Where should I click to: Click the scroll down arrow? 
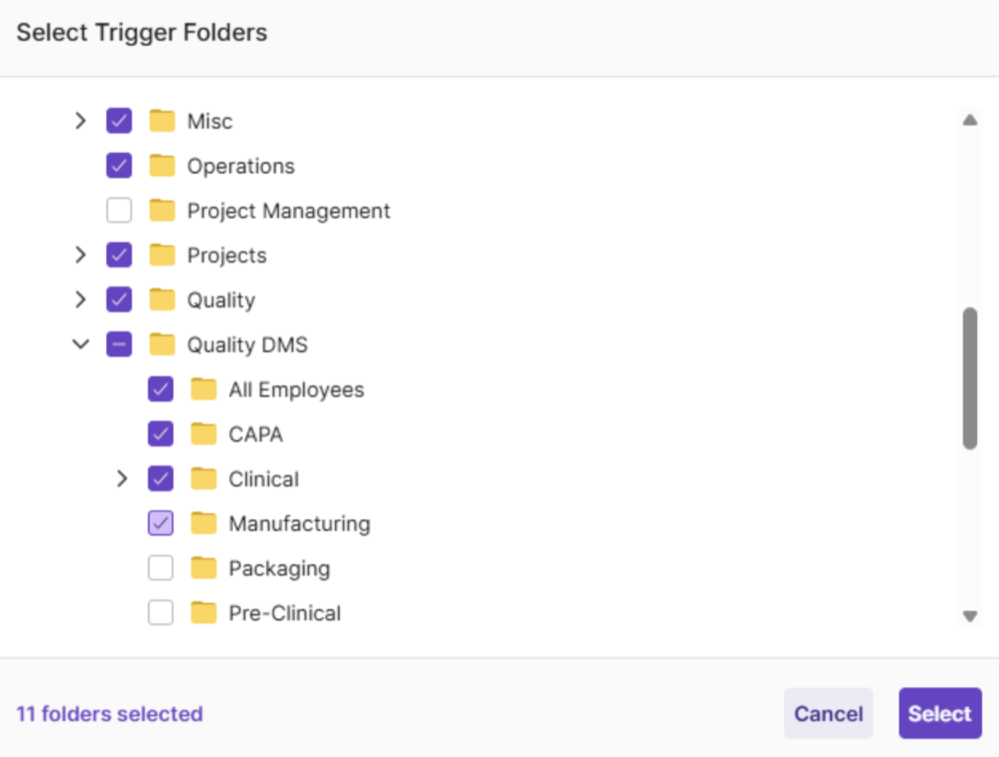pyautogui.click(x=969, y=617)
